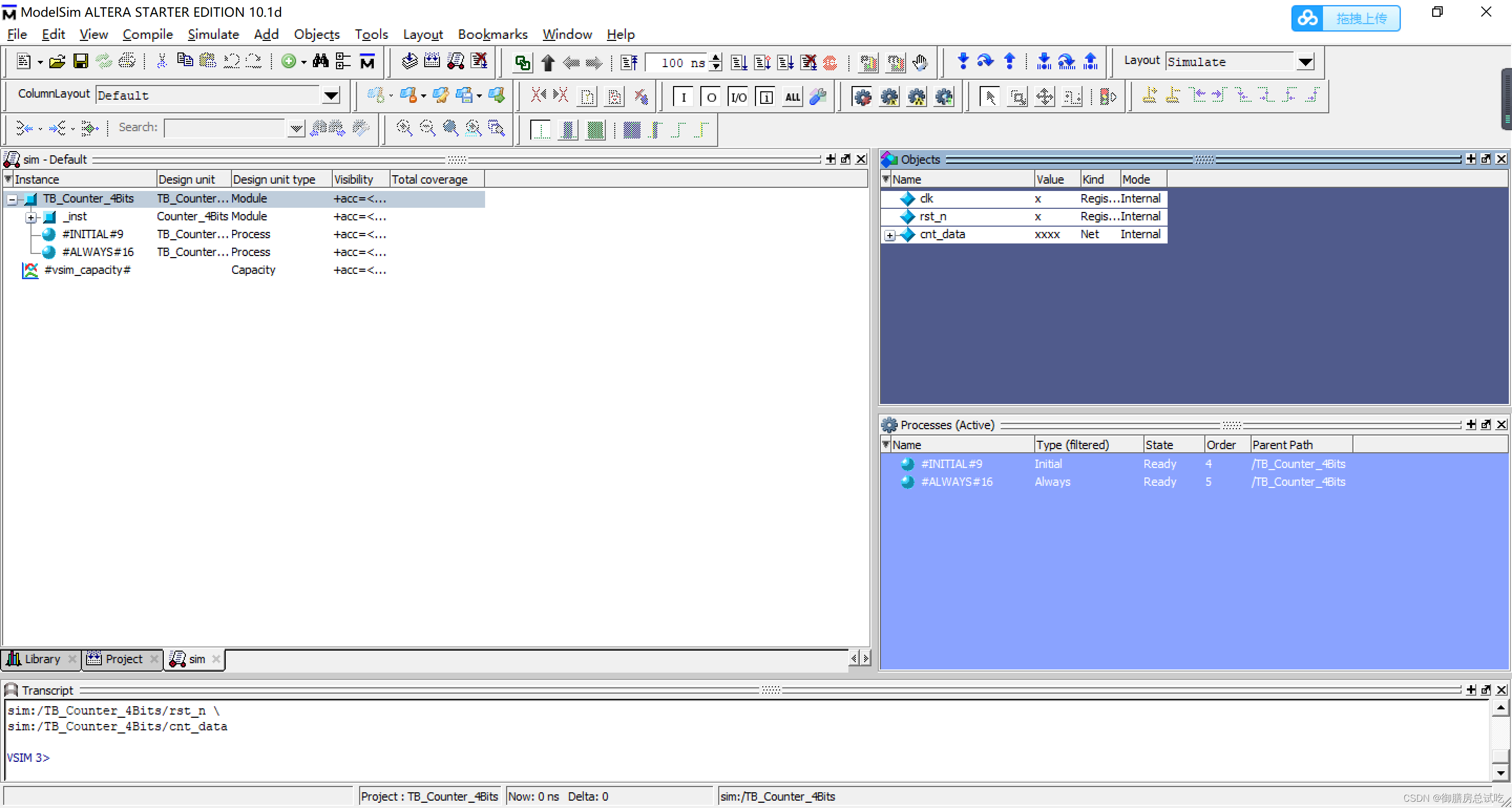Viewport: 1512px width, 808px height.
Task: Click the Open file folder icon
Action: [x=57, y=61]
